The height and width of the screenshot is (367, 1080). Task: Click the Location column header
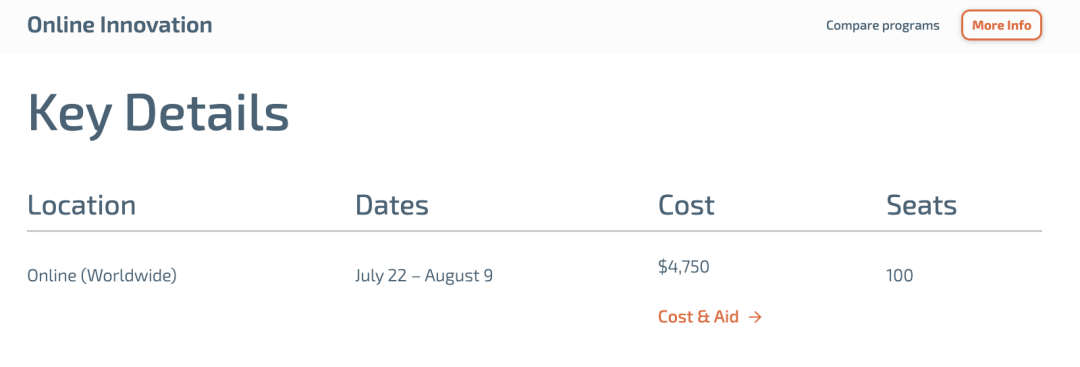pos(81,205)
